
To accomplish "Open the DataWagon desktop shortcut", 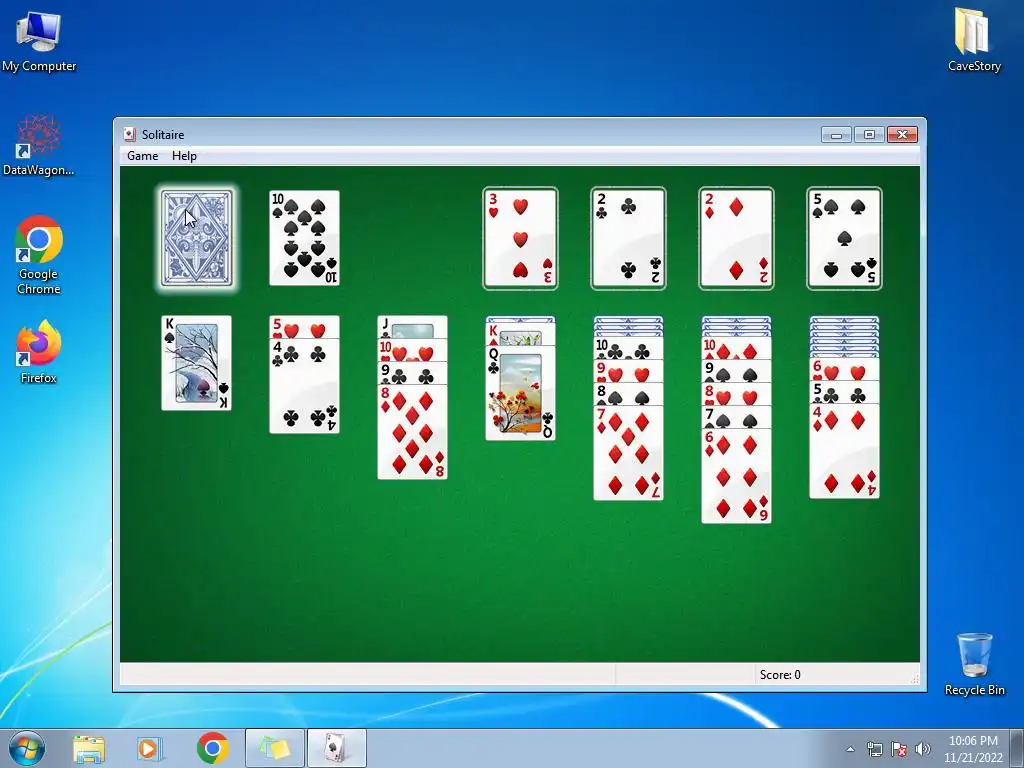I will [x=39, y=146].
